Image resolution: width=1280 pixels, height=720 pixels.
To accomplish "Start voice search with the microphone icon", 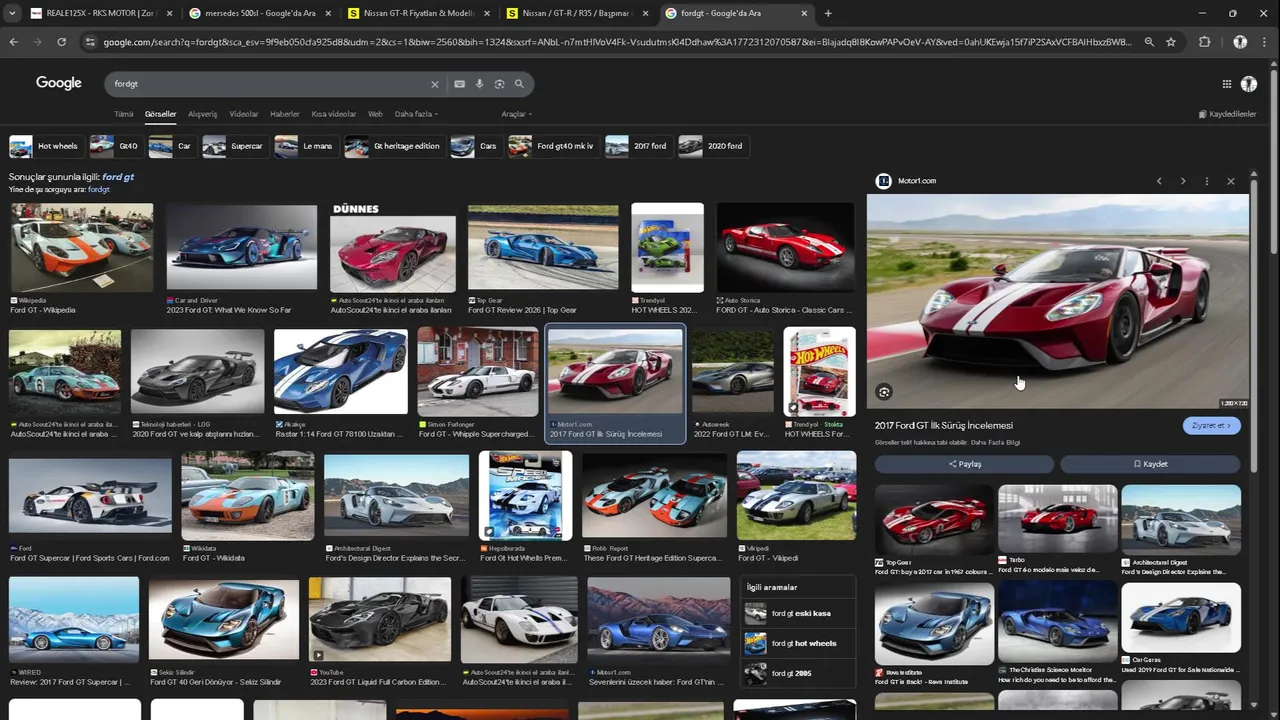I will coord(480,84).
